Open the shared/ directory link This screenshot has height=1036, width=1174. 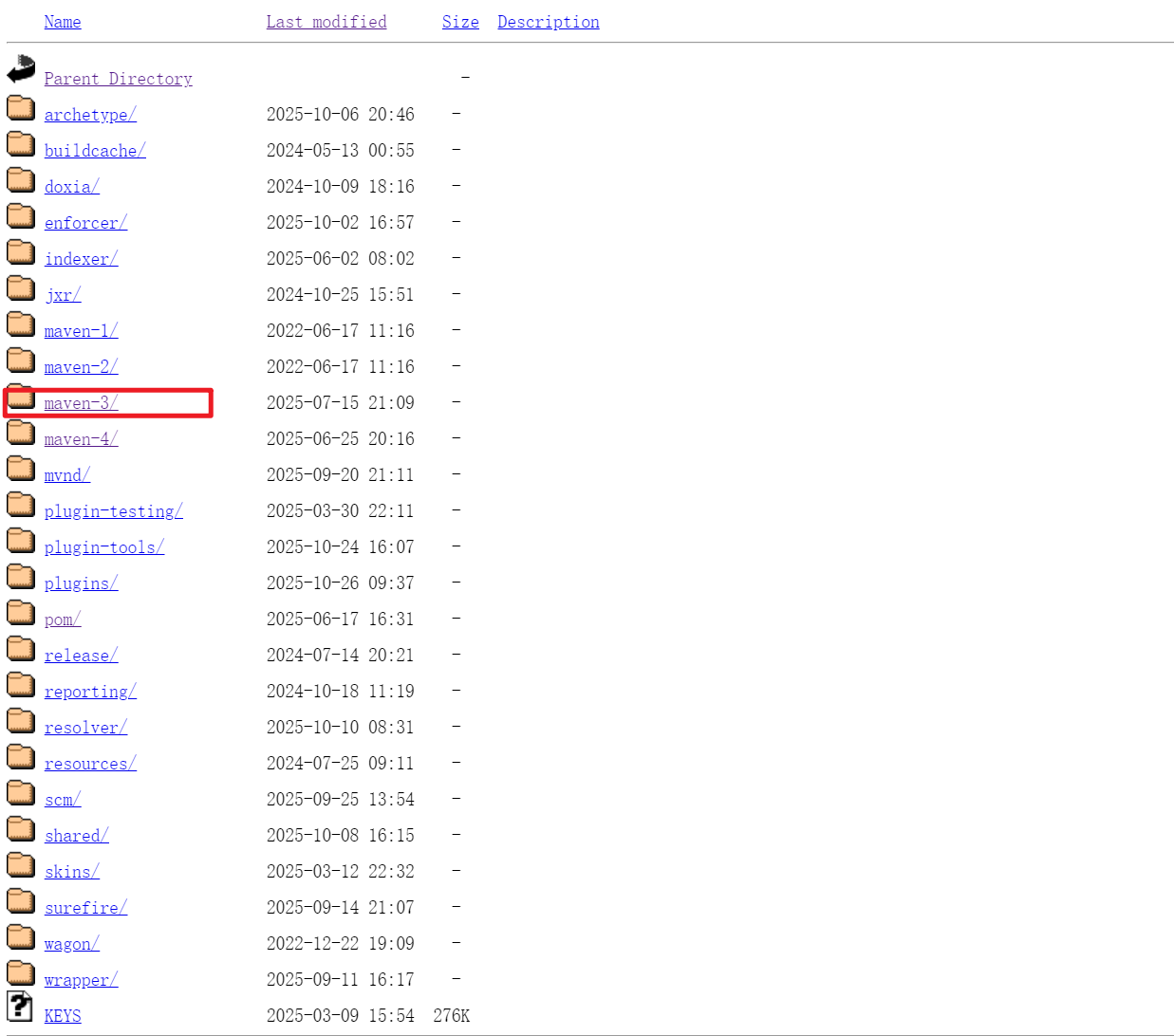[x=77, y=836]
